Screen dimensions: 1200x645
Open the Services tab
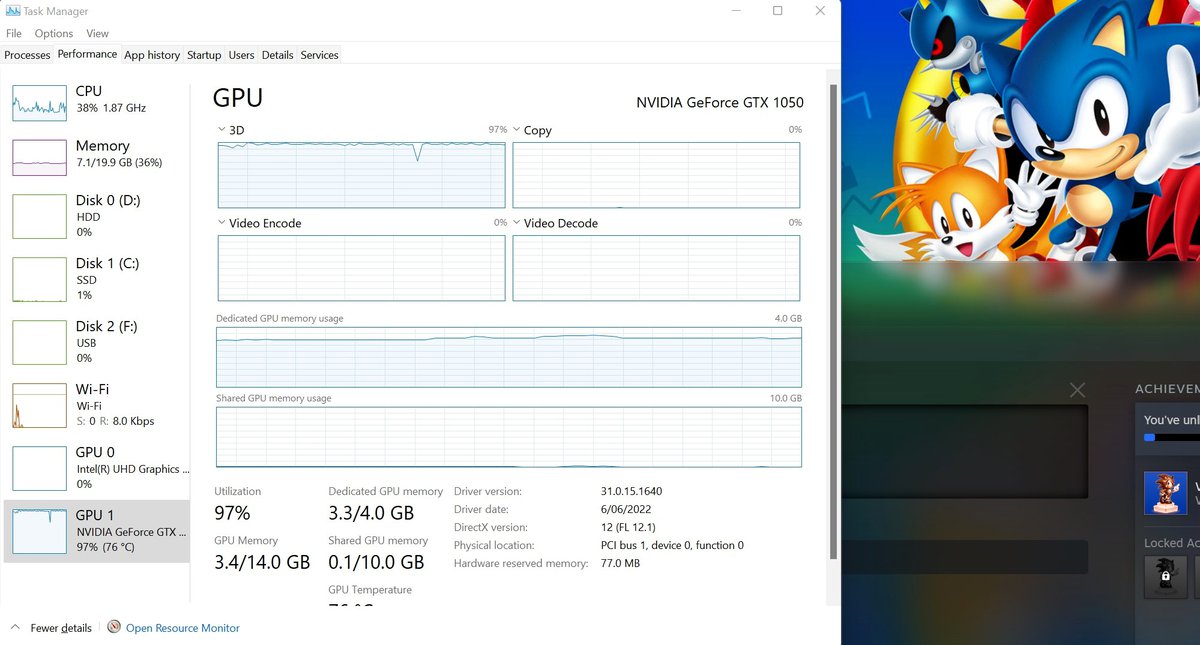(319, 55)
